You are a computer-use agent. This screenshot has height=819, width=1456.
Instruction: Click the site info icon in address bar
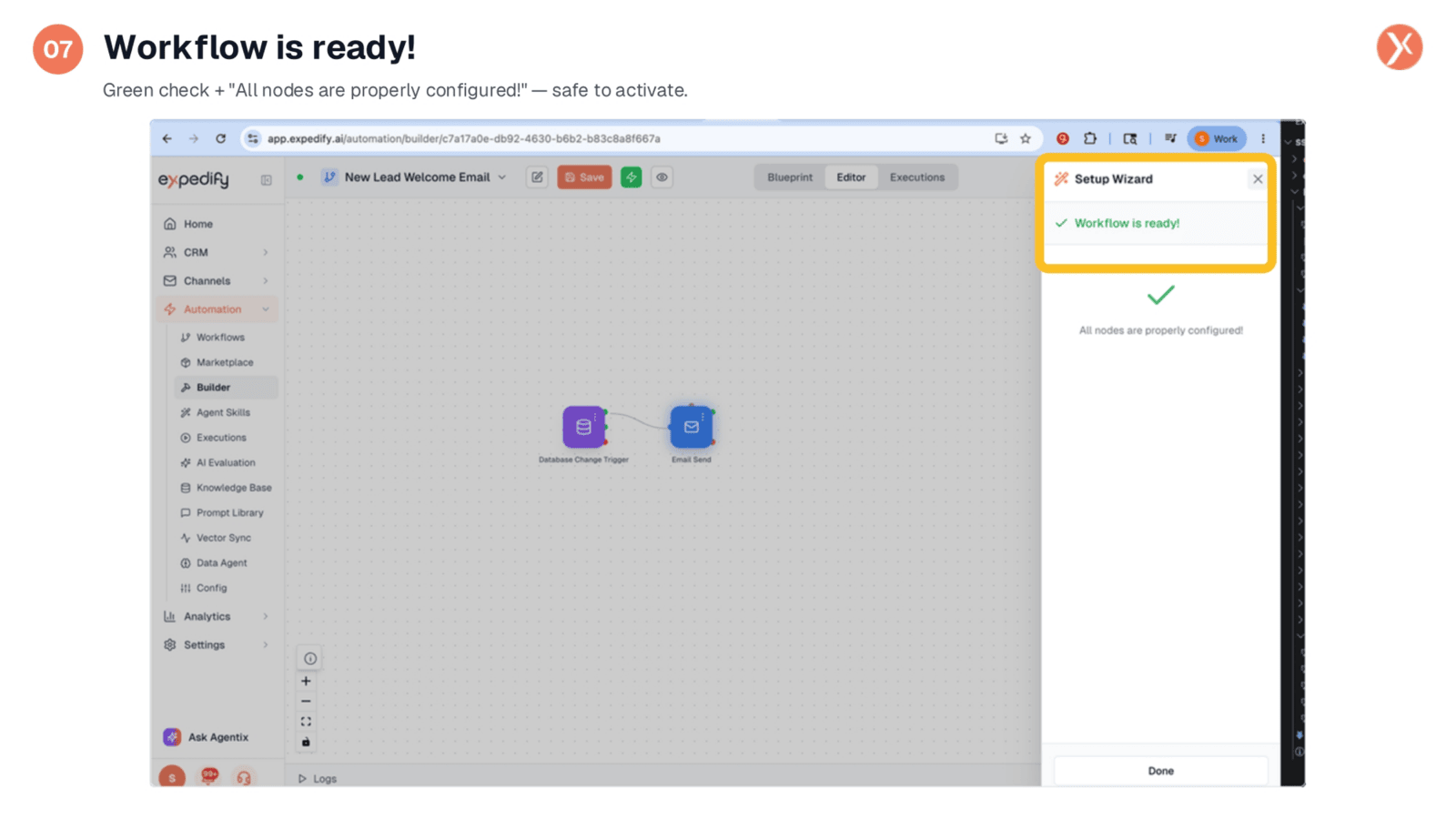[253, 138]
